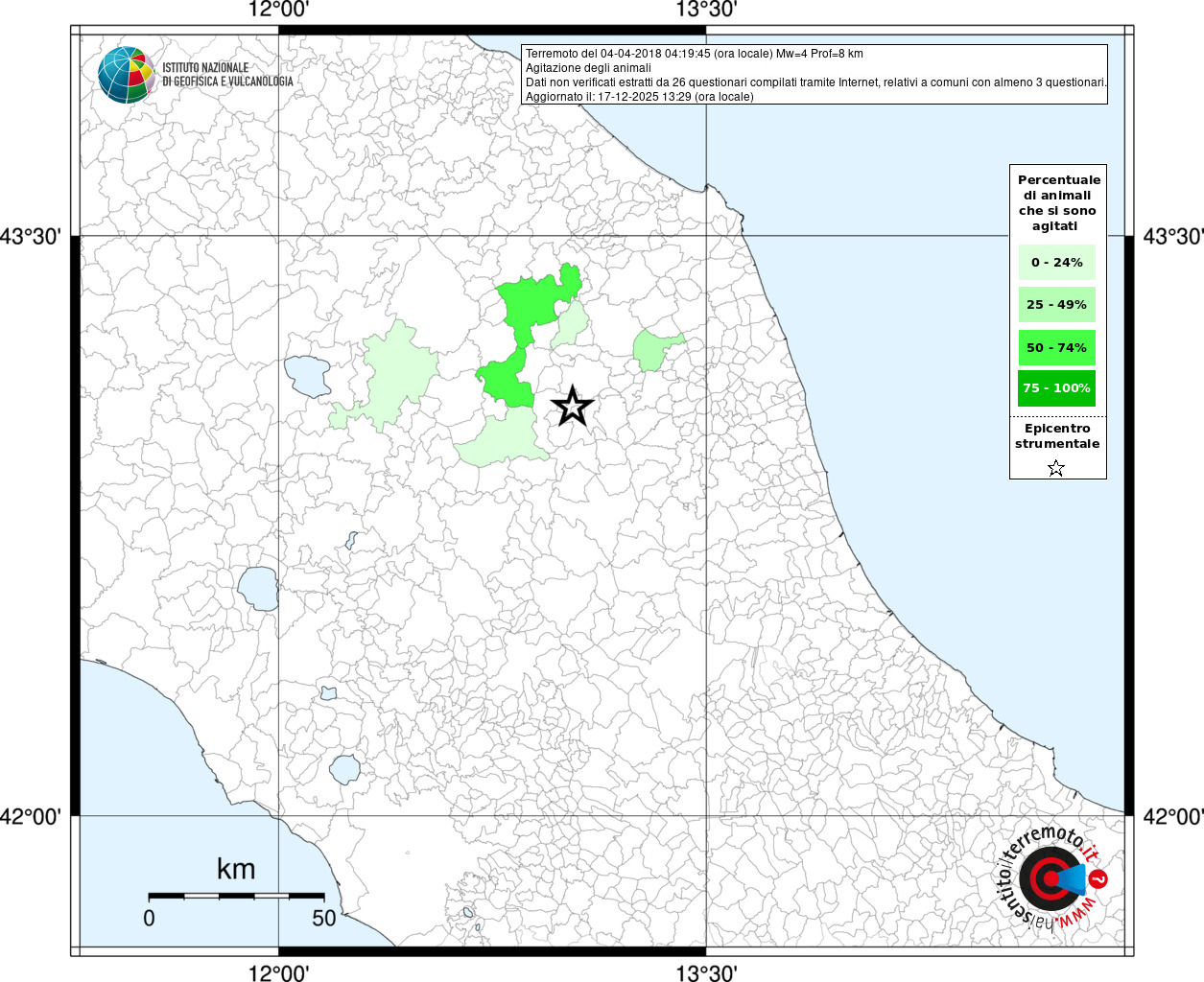Click the 'Aggiornato il' update date line
This screenshot has height=982, width=1204.
[639, 97]
